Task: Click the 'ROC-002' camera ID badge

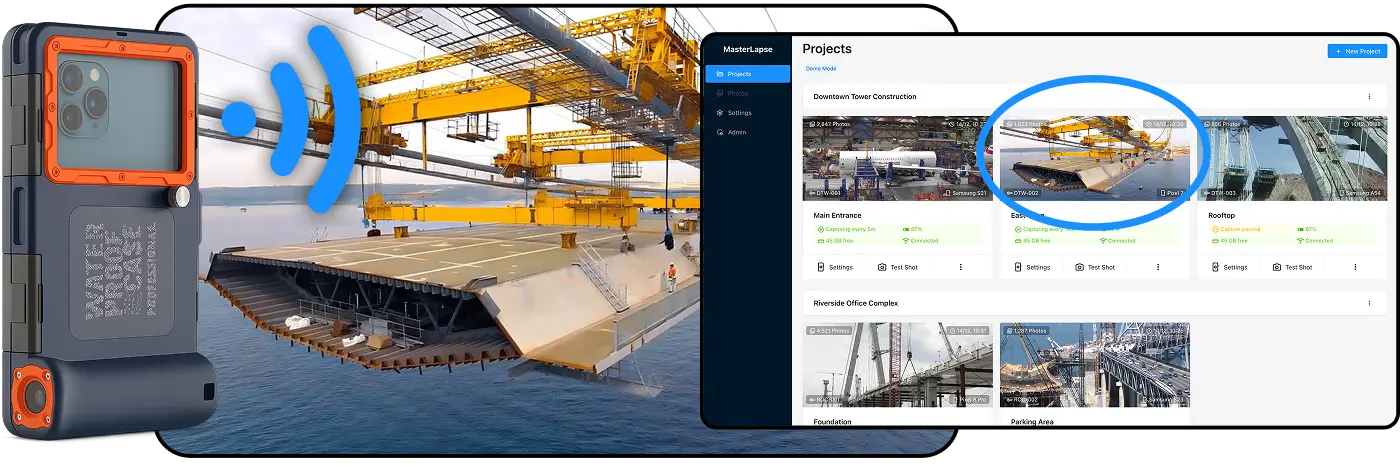Action: coord(1021,399)
